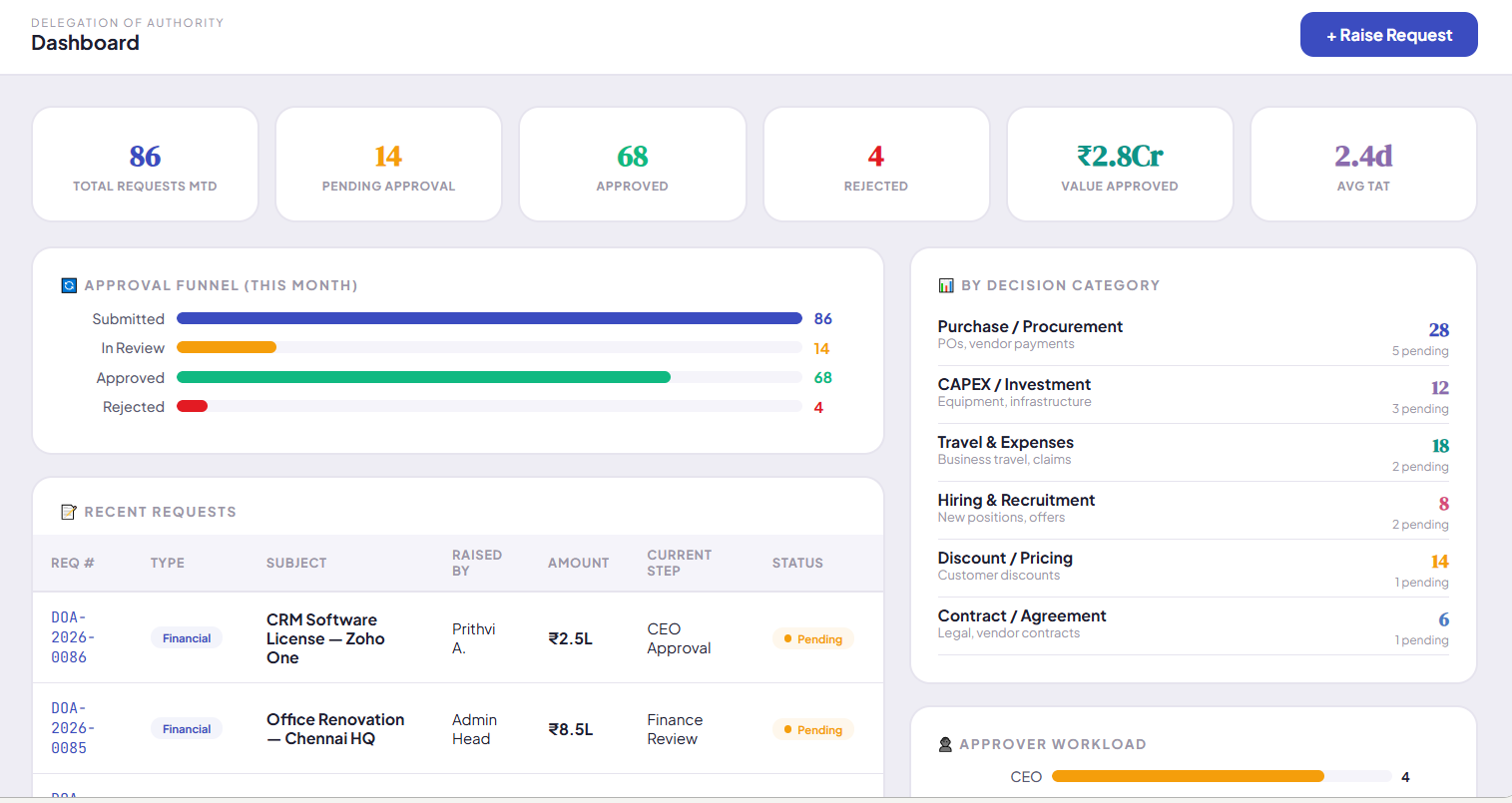Select subject 'CRM Software License — Zoho One'
The image size is (1512, 803).
coord(325,638)
